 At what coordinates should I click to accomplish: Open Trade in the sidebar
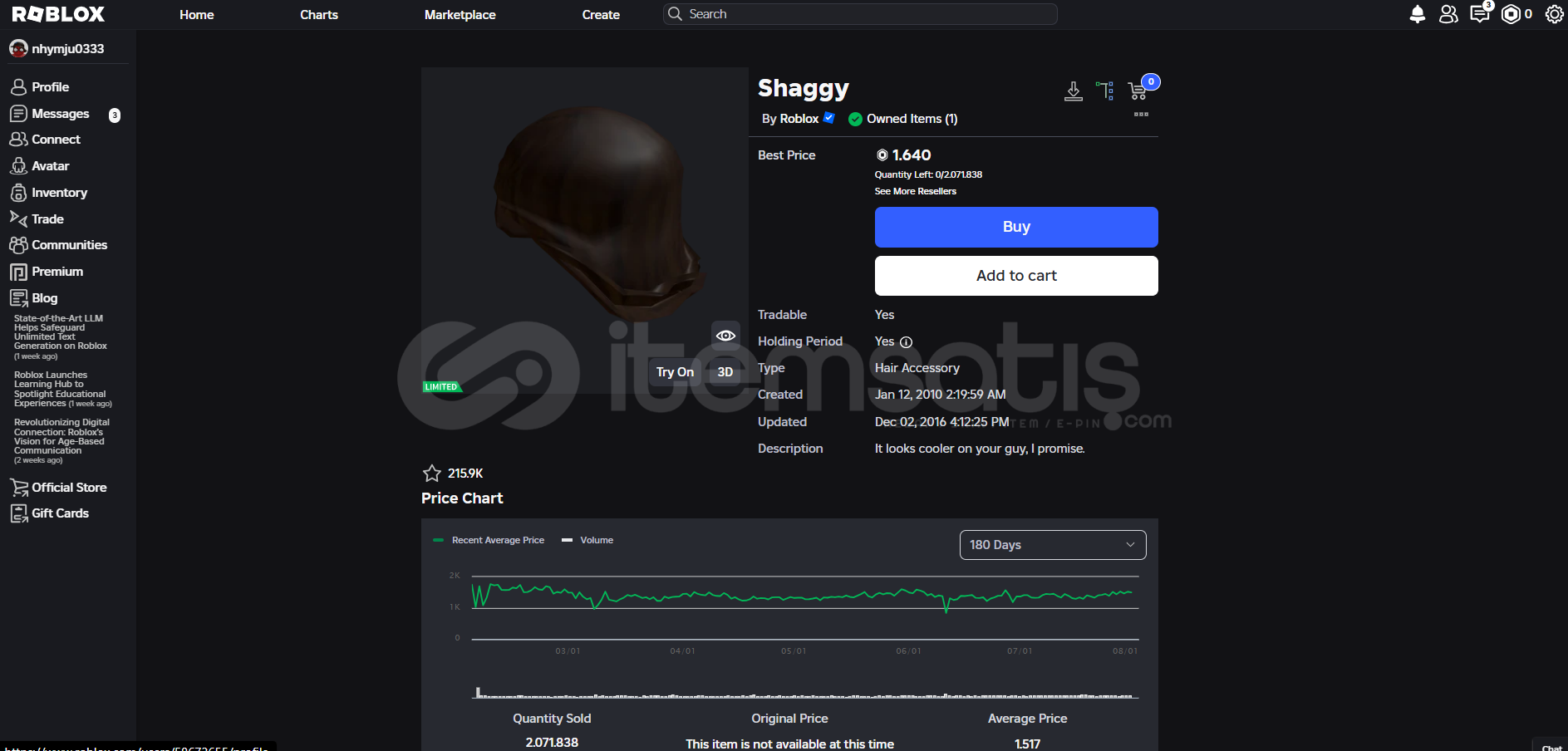tap(37, 219)
